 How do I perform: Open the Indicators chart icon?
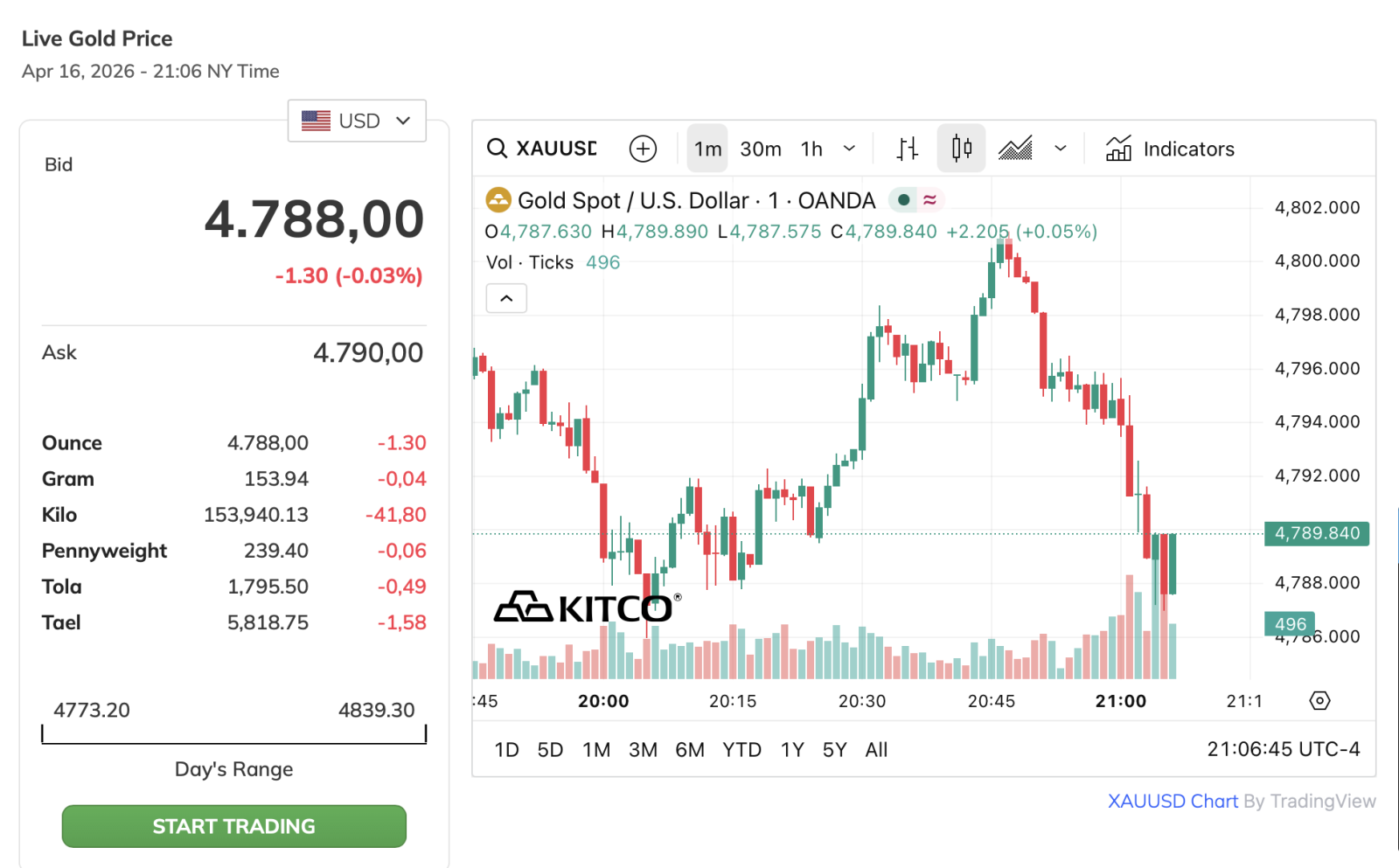pyautogui.click(x=1118, y=149)
